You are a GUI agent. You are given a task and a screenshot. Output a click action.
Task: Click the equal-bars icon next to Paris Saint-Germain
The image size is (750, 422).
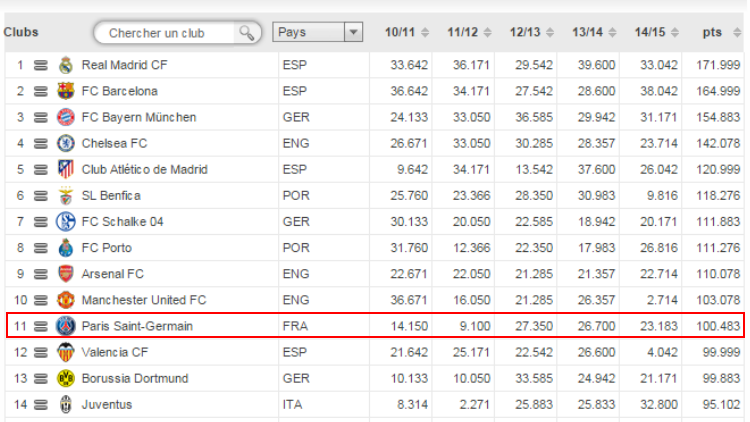[x=41, y=326]
